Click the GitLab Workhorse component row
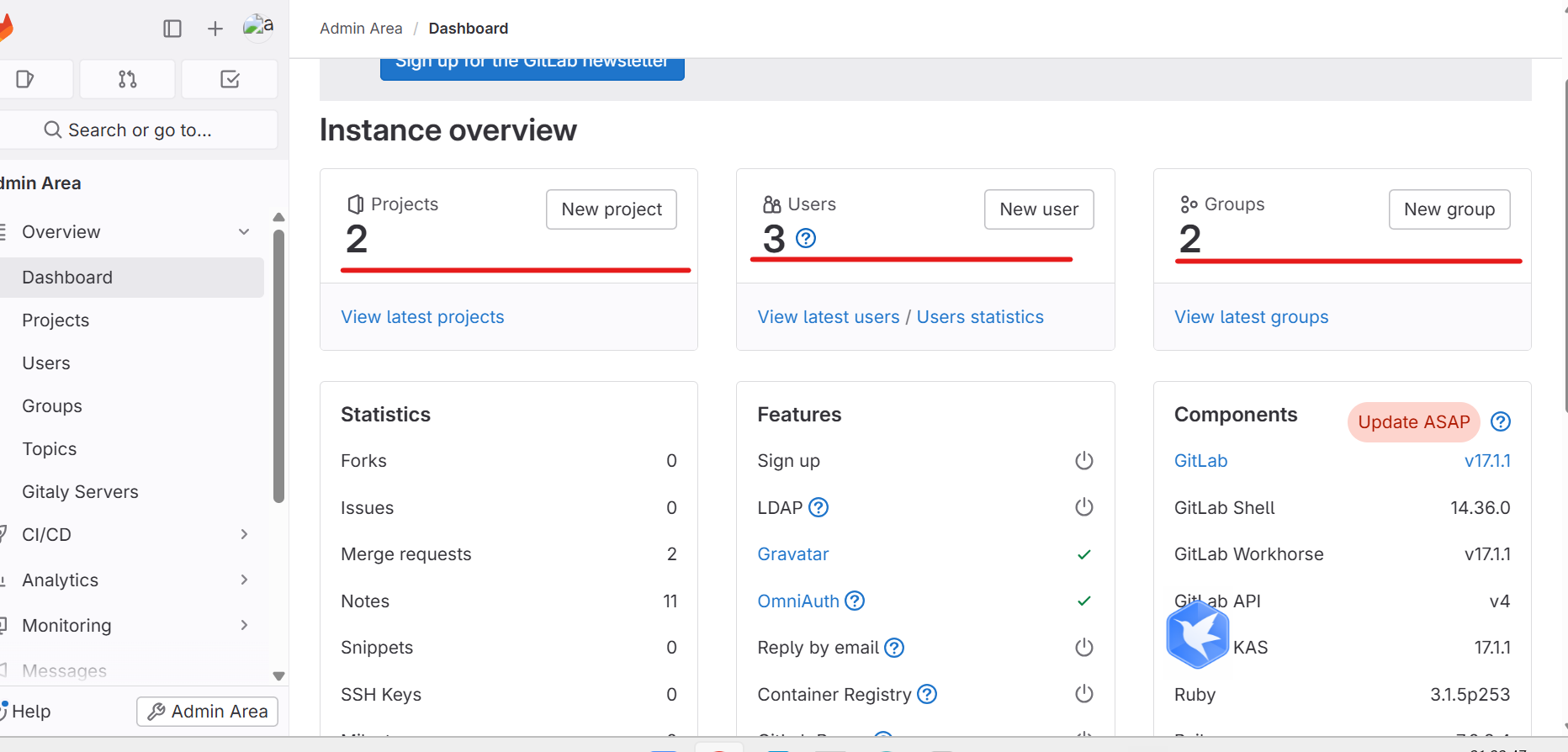 [1343, 554]
